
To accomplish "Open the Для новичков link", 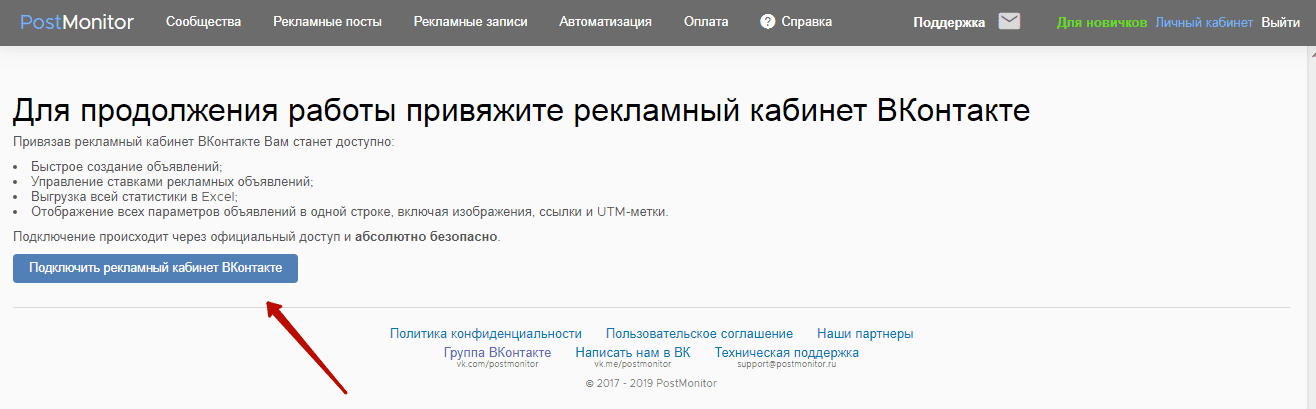I will 1102,22.
